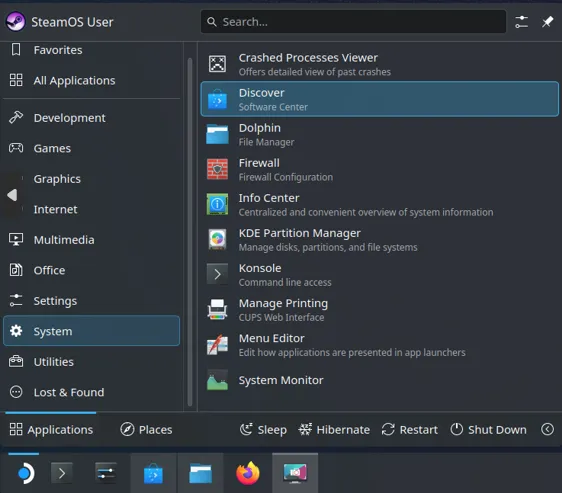Click 'Firewall Configuration' description
The height and width of the screenshot is (493, 562).
286,177
